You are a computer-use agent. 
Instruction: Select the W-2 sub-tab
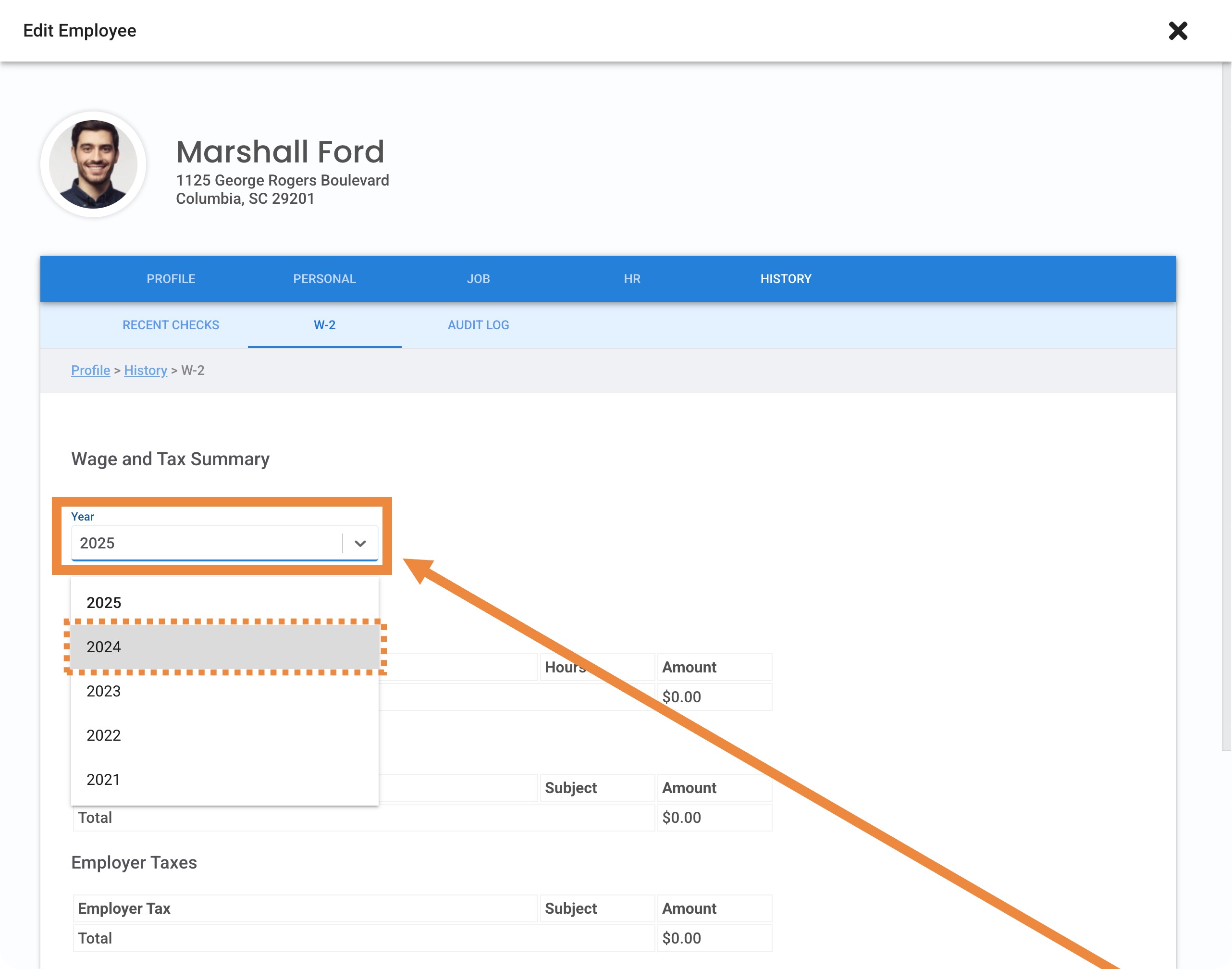pyautogui.click(x=324, y=325)
